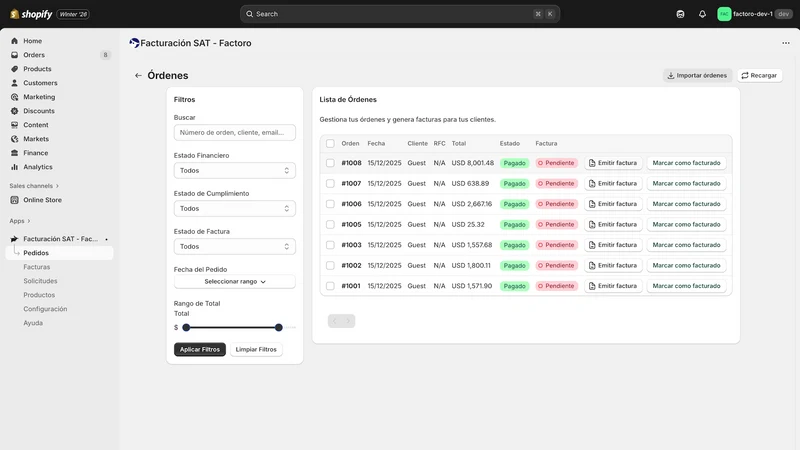The width and height of the screenshot is (800, 450).
Task: Click the Shopify logo
Action: click(31, 14)
